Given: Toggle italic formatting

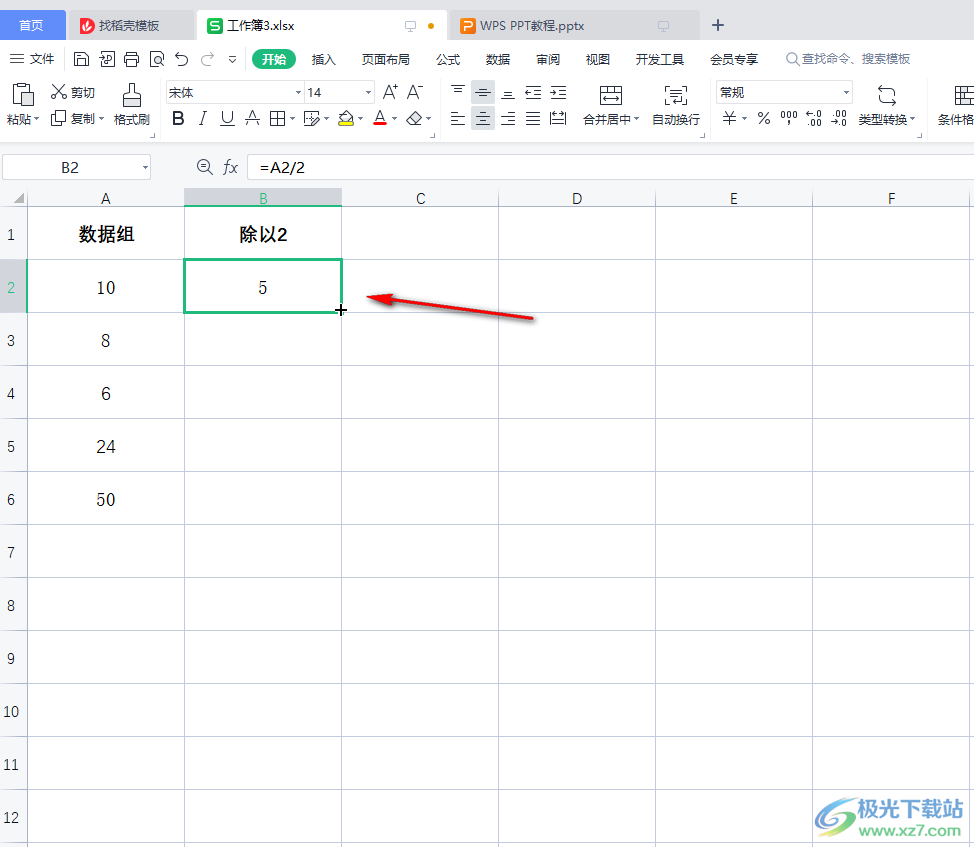Looking at the screenshot, I should [202, 118].
